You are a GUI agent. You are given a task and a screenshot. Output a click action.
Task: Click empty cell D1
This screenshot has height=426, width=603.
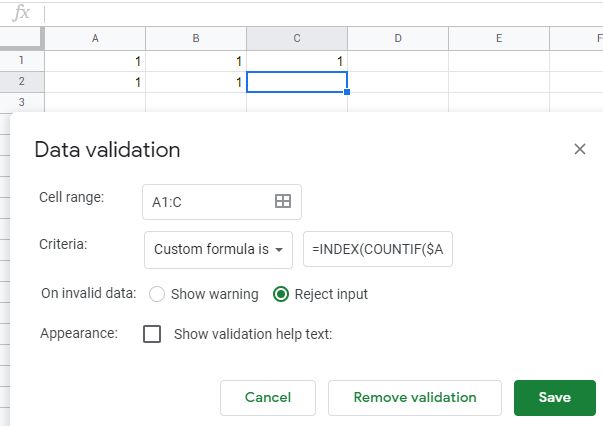(x=398, y=61)
